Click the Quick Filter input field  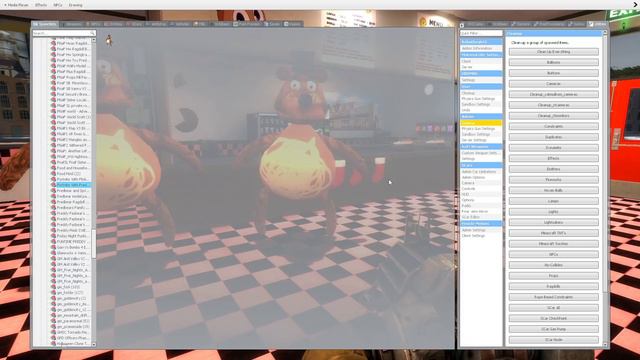pyautogui.click(x=481, y=33)
